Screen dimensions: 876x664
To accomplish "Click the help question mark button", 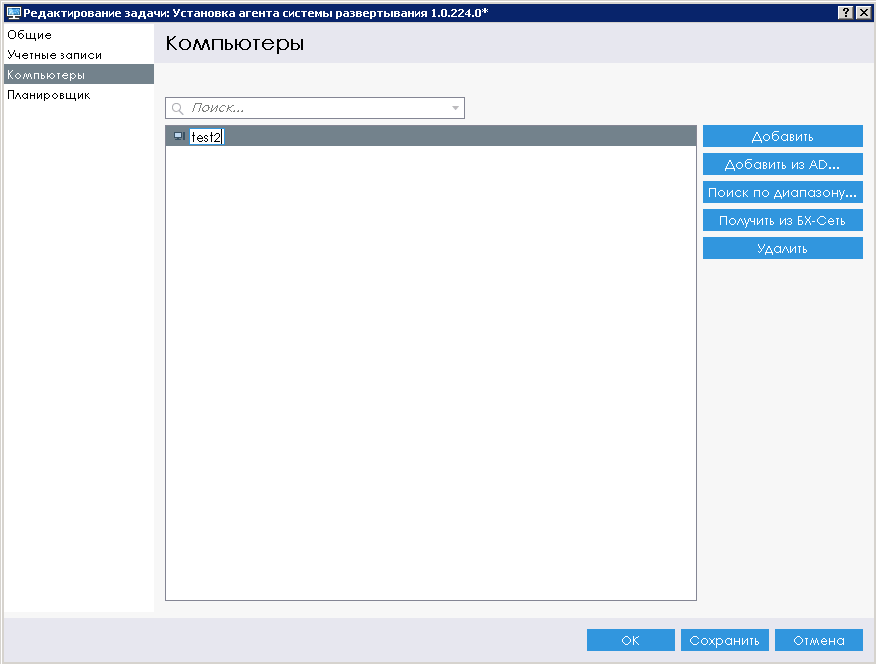I will [x=846, y=12].
